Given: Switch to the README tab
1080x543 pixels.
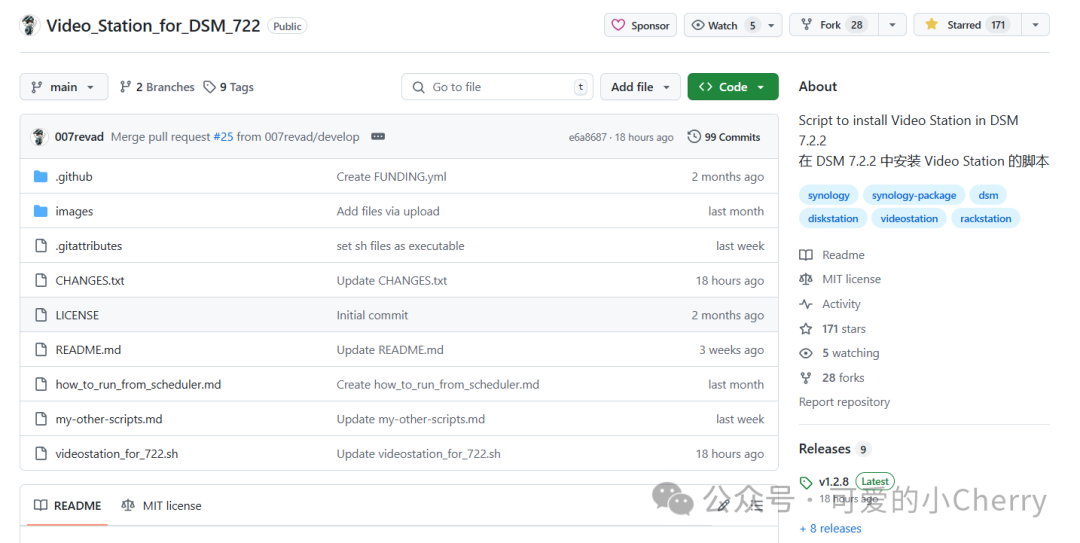Looking at the screenshot, I should click(68, 506).
